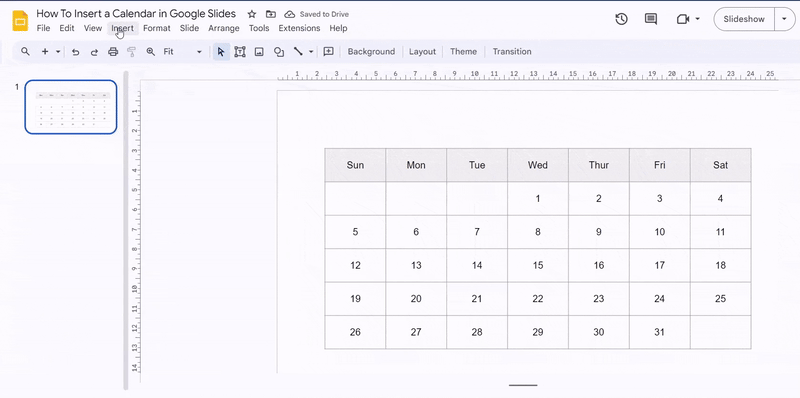Image resolution: width=800 pixels, height=398 pixels.
Task: Open the Format menu
Action: click(x=157, y=28)
